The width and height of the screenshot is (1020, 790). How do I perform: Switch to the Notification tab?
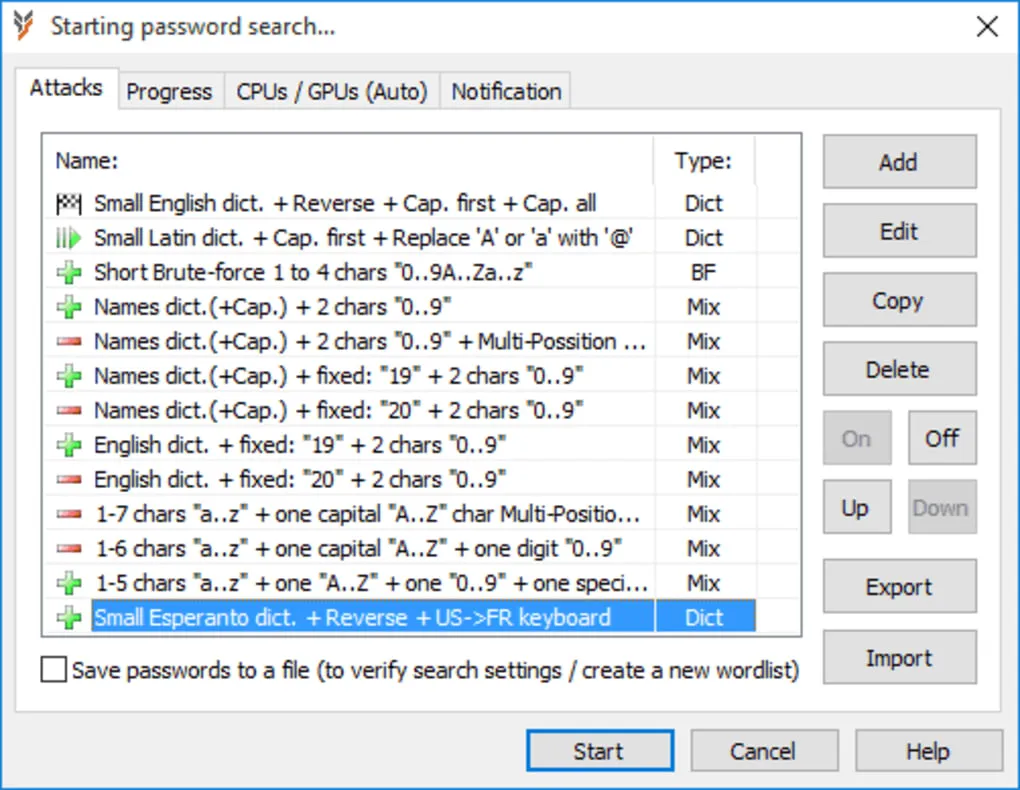pos(505,91)
